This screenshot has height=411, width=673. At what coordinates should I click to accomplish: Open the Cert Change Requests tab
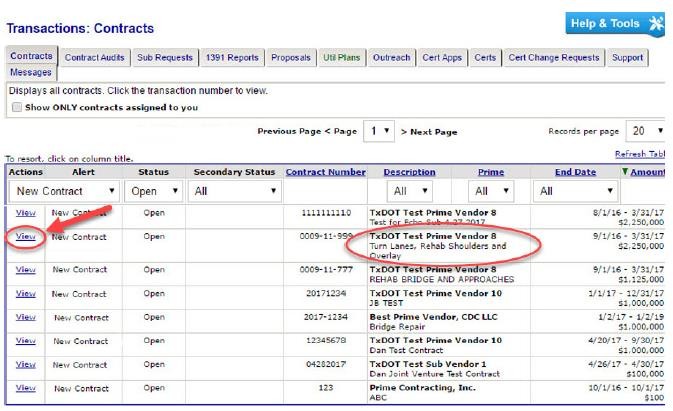[553, 58]
